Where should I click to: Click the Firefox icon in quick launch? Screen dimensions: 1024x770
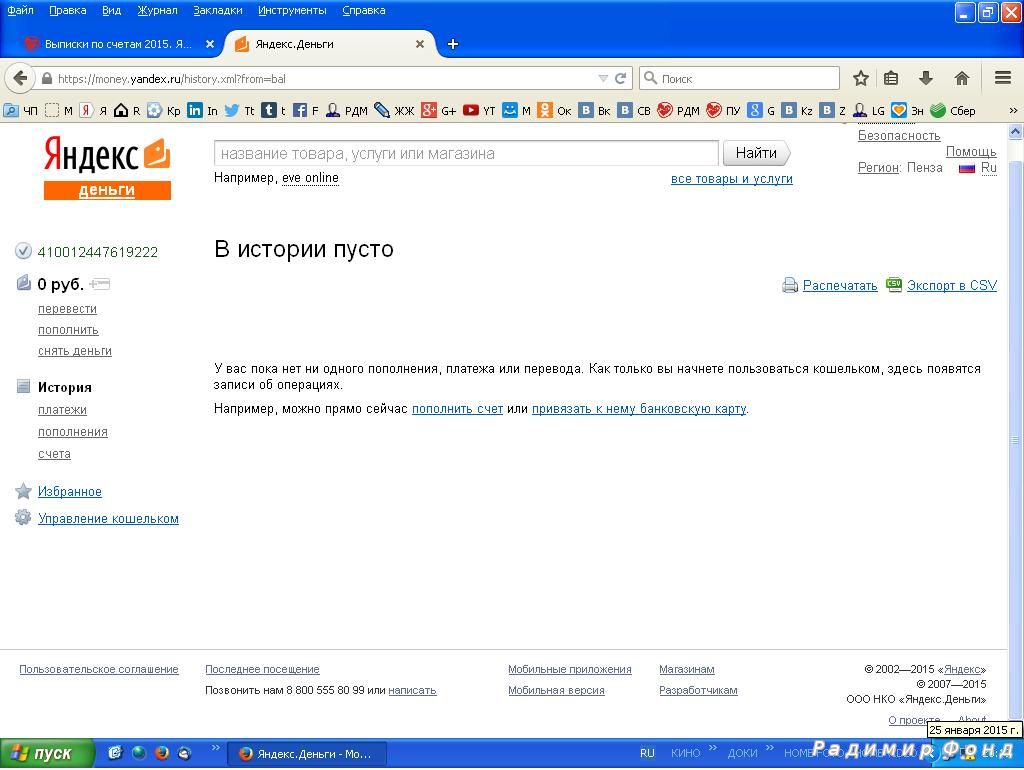click(162, 753)
